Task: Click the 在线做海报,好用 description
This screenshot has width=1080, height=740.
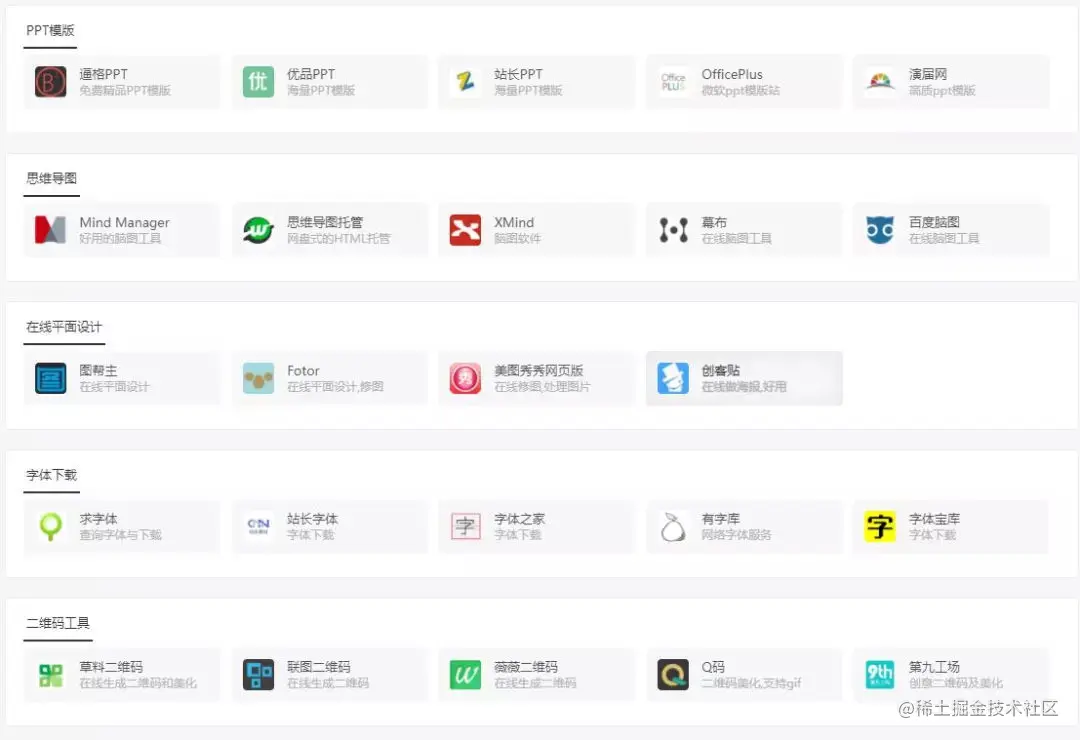Action: 744,387
